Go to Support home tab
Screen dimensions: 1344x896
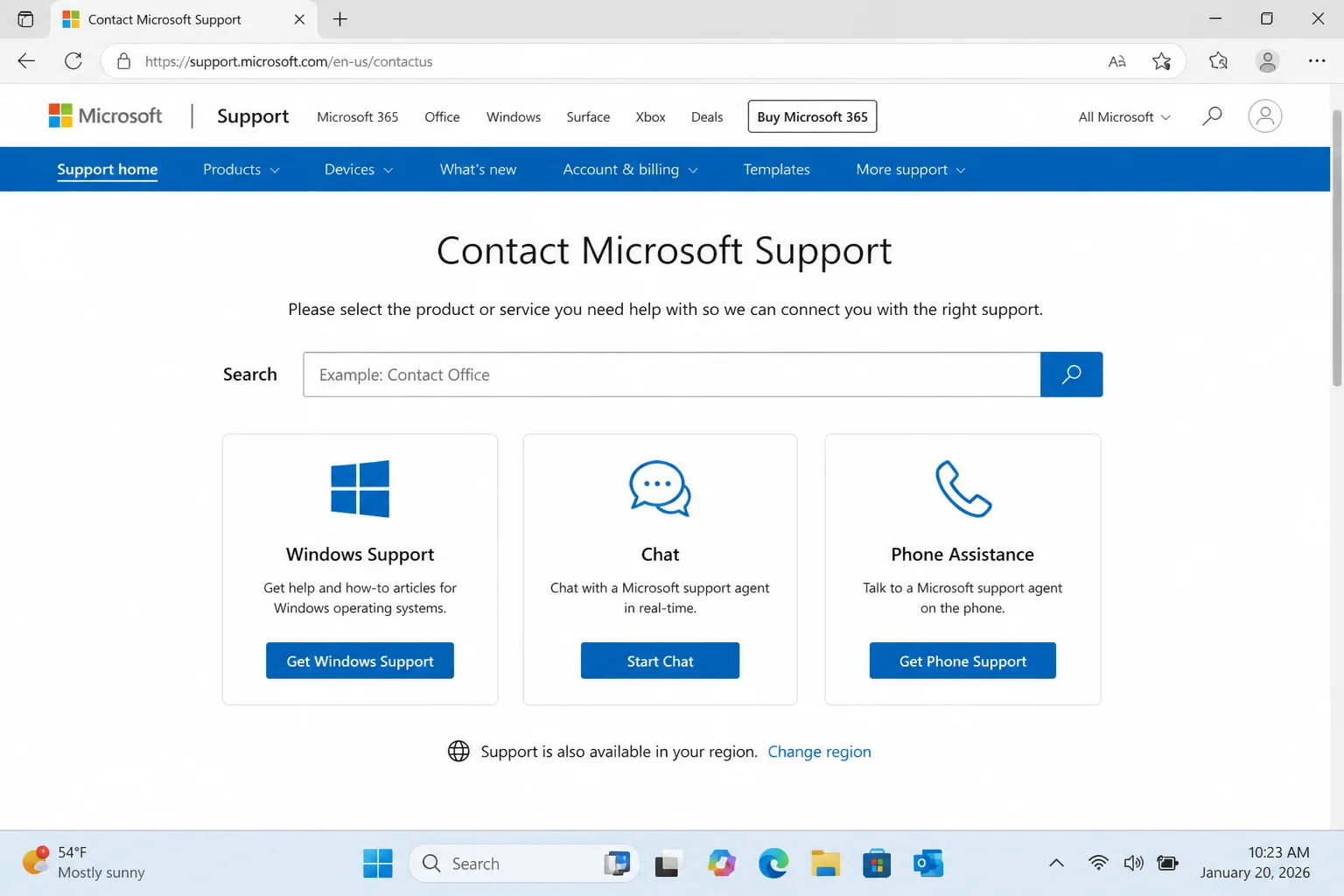coord(108,169)
